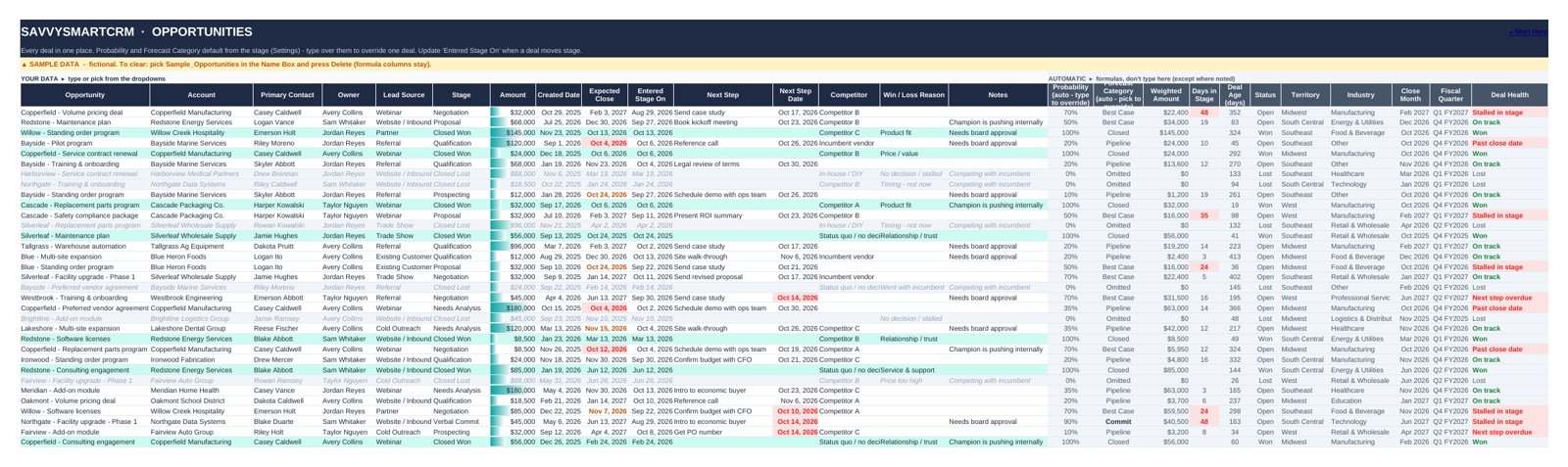This screenshot has height=467, width=1568.
Task: Select the 'Ironwood Fabrication' account cell
Action: click(202, 359)
